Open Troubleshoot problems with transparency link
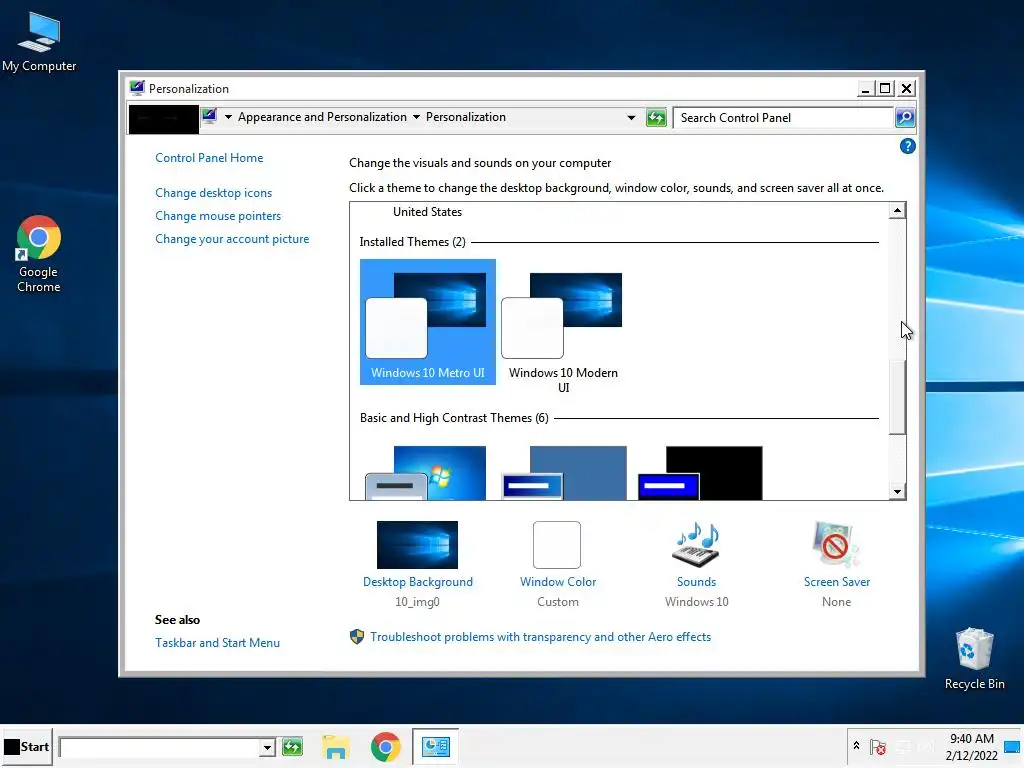Image resolution: width=1024 pixels, height=768 pixels. (x=540, y=637)
